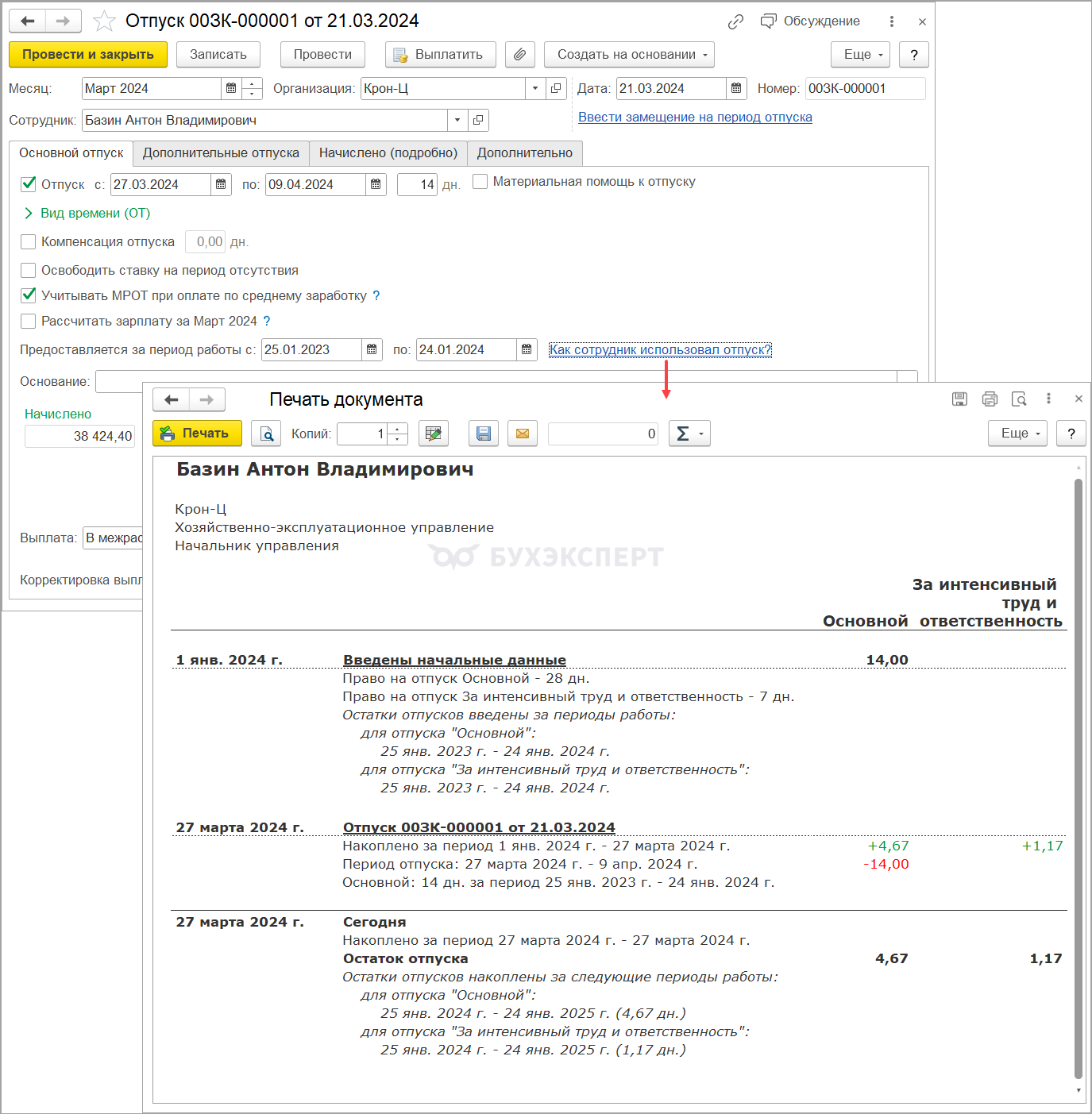Open print preview with the magnifier page icon

266,434
